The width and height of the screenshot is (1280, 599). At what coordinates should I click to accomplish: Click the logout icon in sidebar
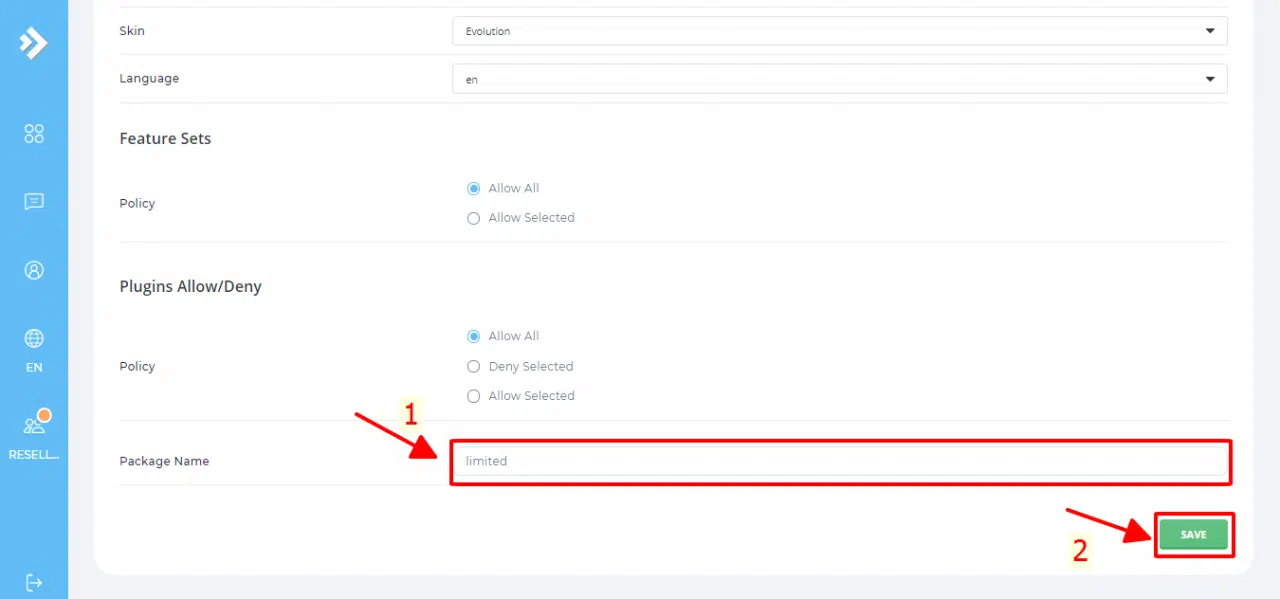coord(34,582)
